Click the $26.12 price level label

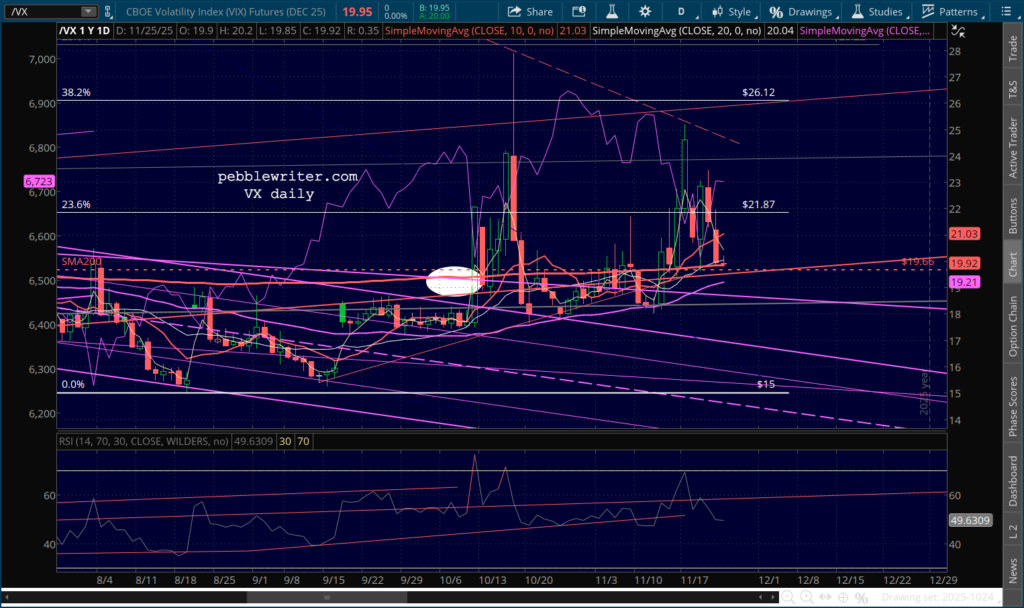click(758, 92)
